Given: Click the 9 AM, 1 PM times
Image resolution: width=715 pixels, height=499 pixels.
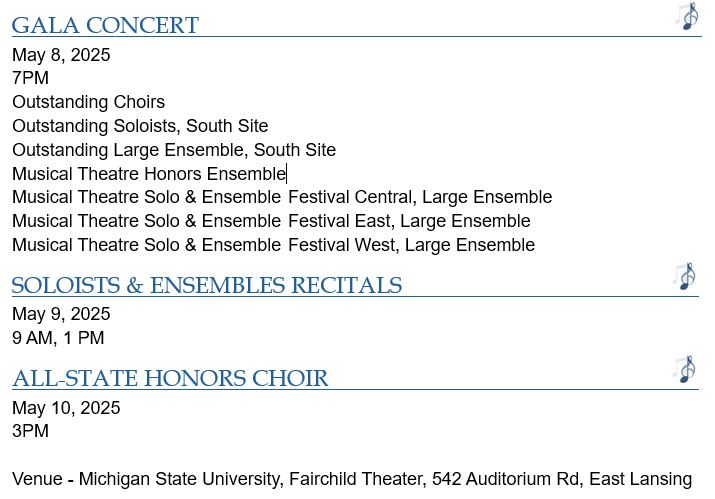Looking at the screenshot, I should (58, 338).
